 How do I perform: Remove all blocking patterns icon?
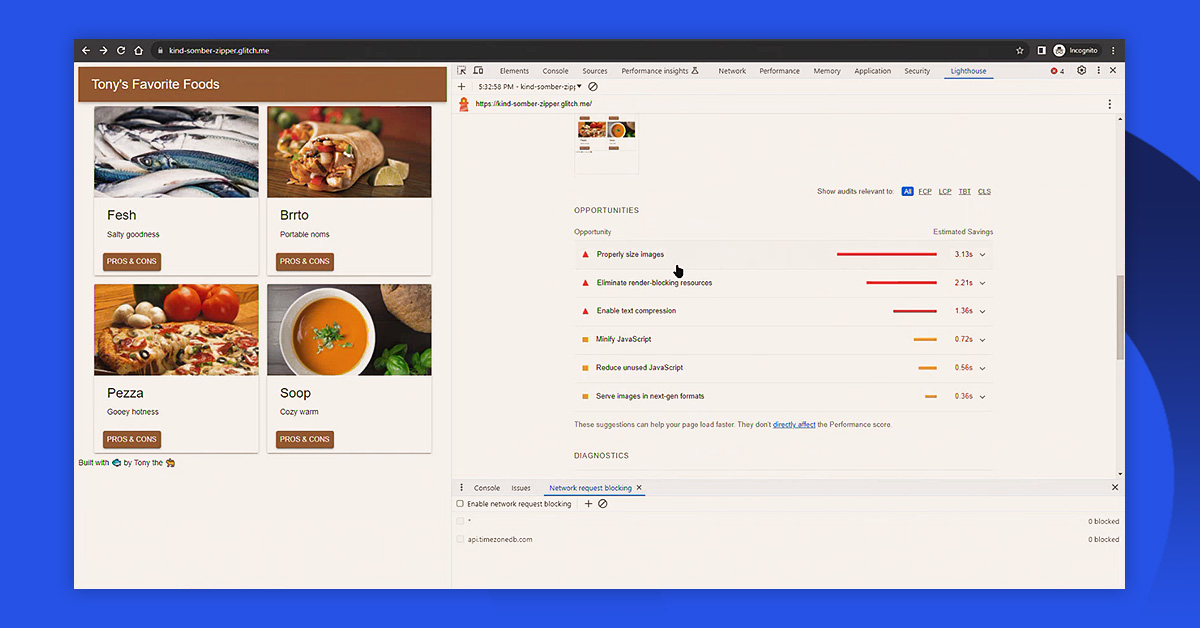pos(603,504)
